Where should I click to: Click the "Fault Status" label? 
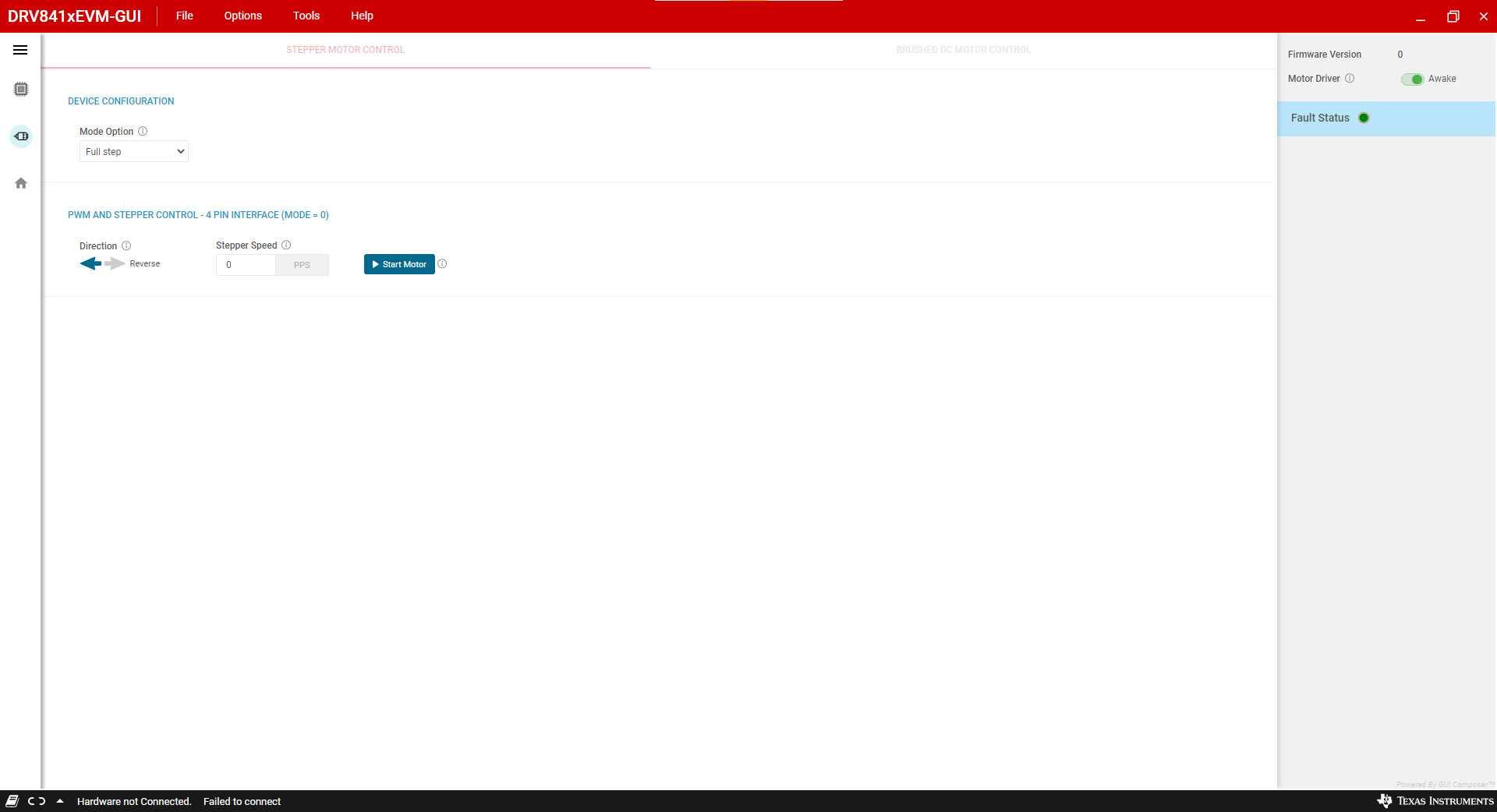pyautogui.click(x=1320, y=118)
